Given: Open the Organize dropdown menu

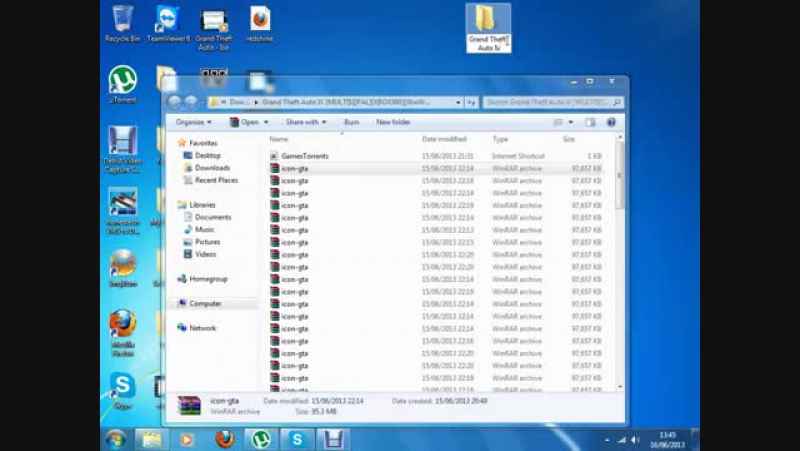Looking at the screenshot, I should click(193, 122).
